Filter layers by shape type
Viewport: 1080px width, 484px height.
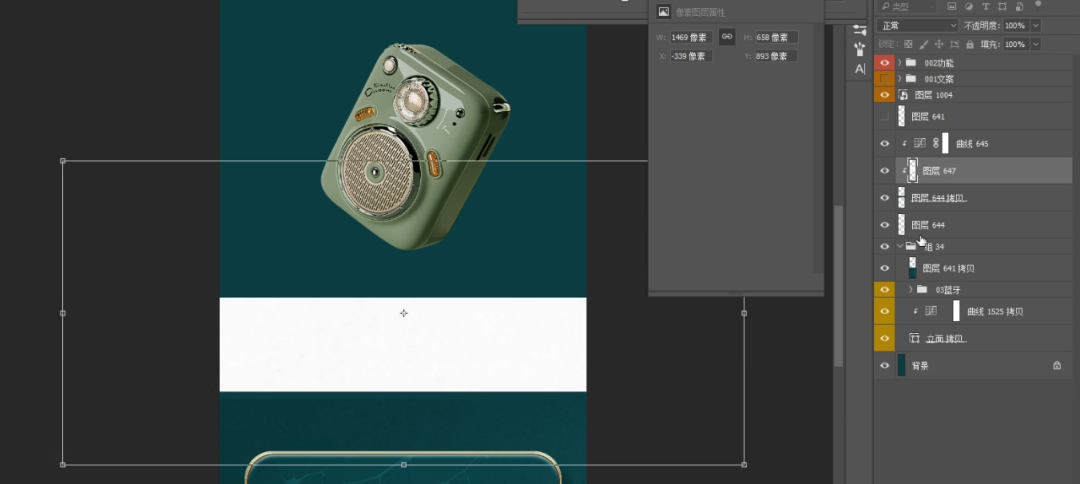tap(1001, 7)
